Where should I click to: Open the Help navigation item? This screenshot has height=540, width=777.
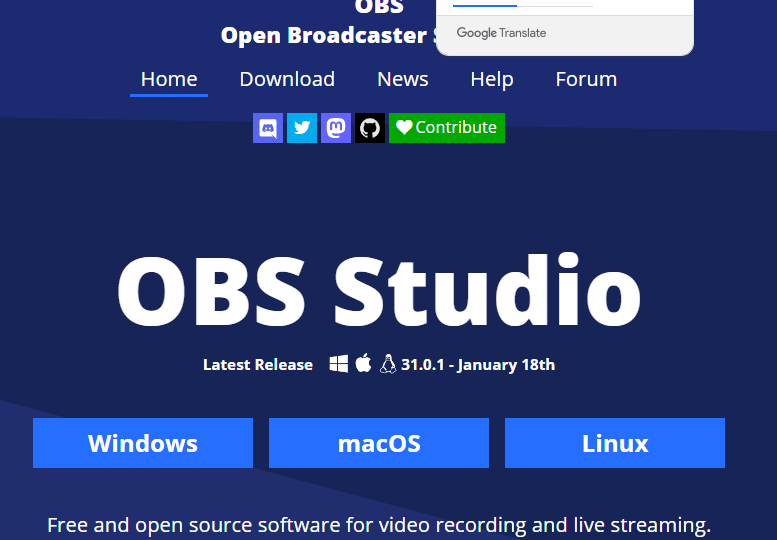click(492, 79)
